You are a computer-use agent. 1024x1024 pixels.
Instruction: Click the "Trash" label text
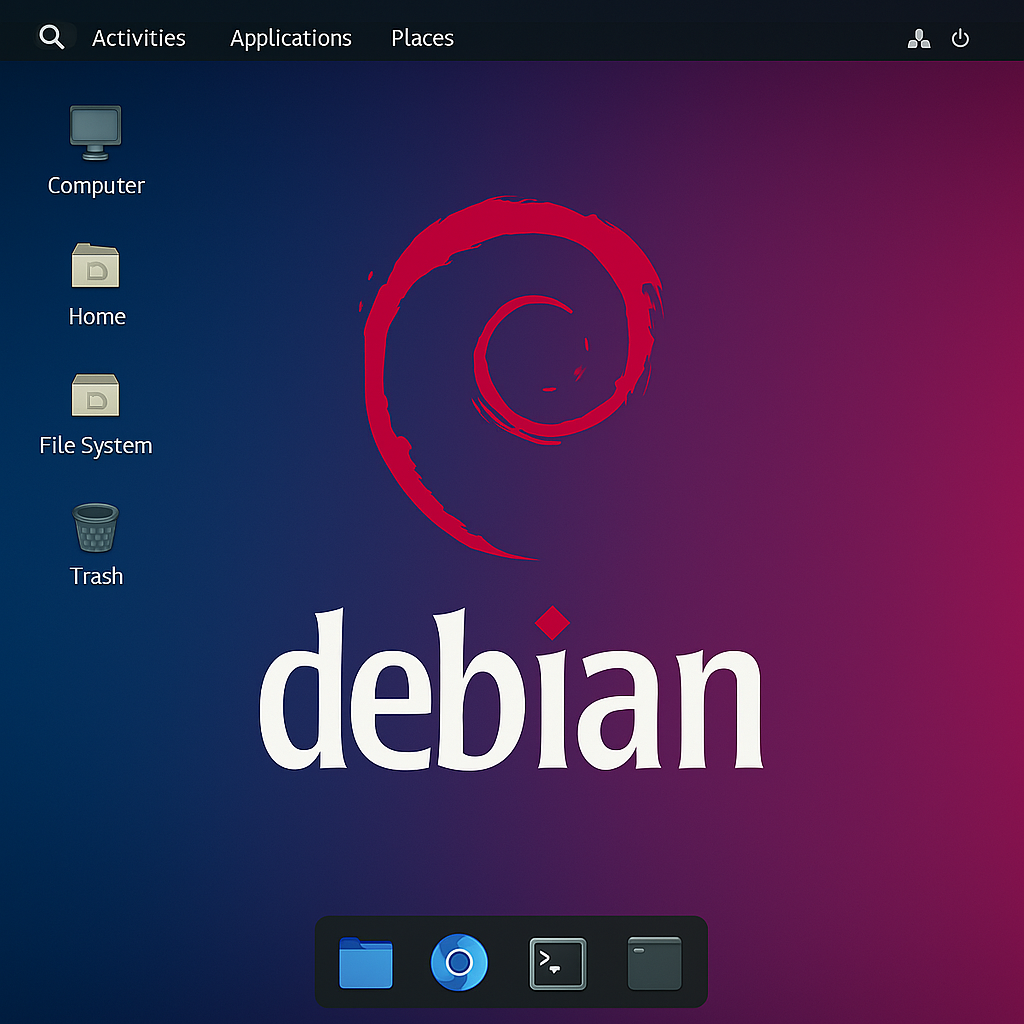96,576
